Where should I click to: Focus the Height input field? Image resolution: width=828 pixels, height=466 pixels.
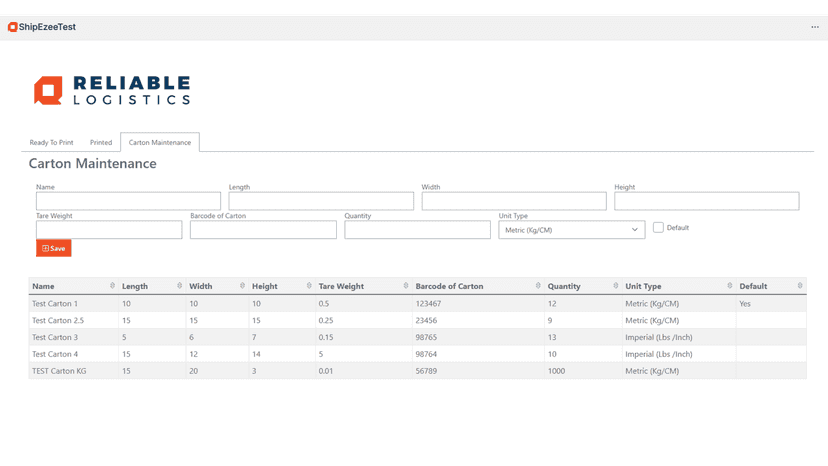707,201
